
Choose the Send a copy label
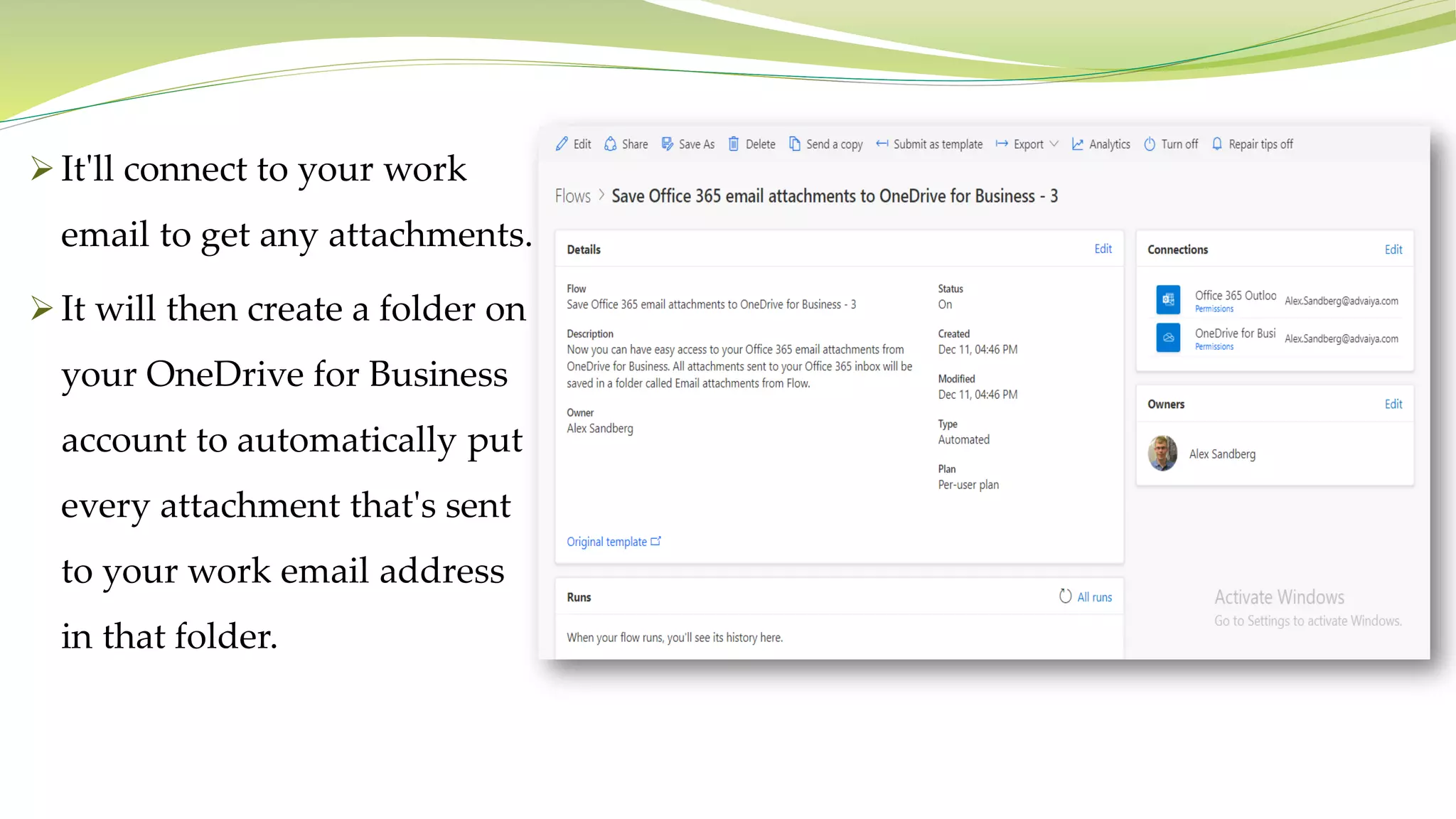point(835,144)
